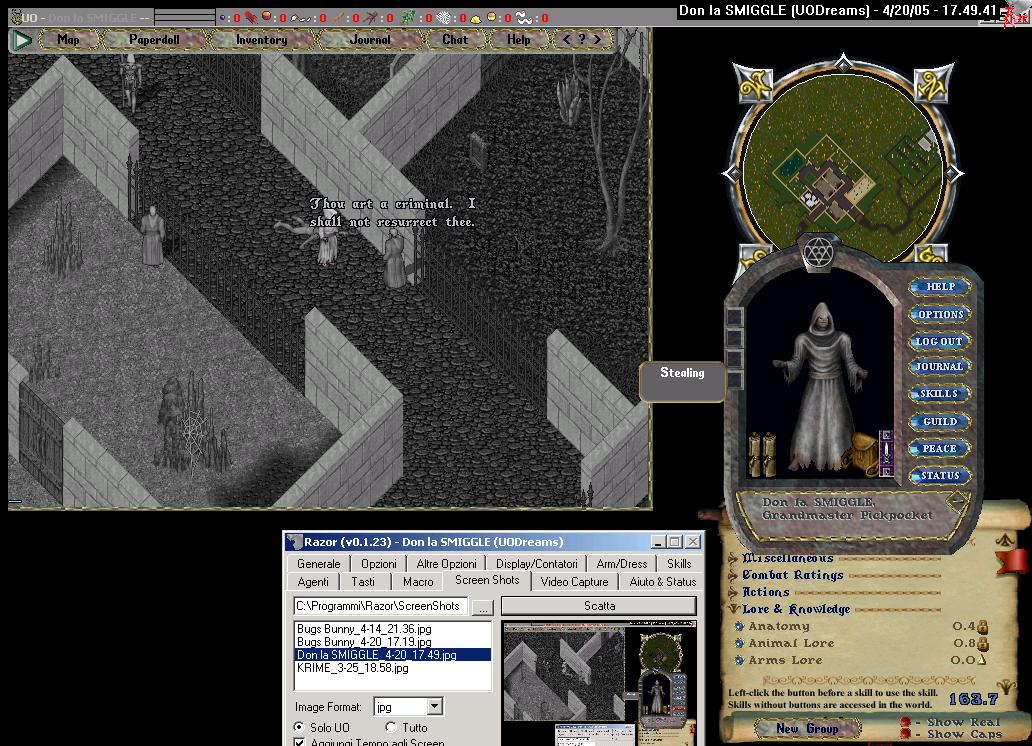Click the black pearl reagent counter icon

point(223,17)
